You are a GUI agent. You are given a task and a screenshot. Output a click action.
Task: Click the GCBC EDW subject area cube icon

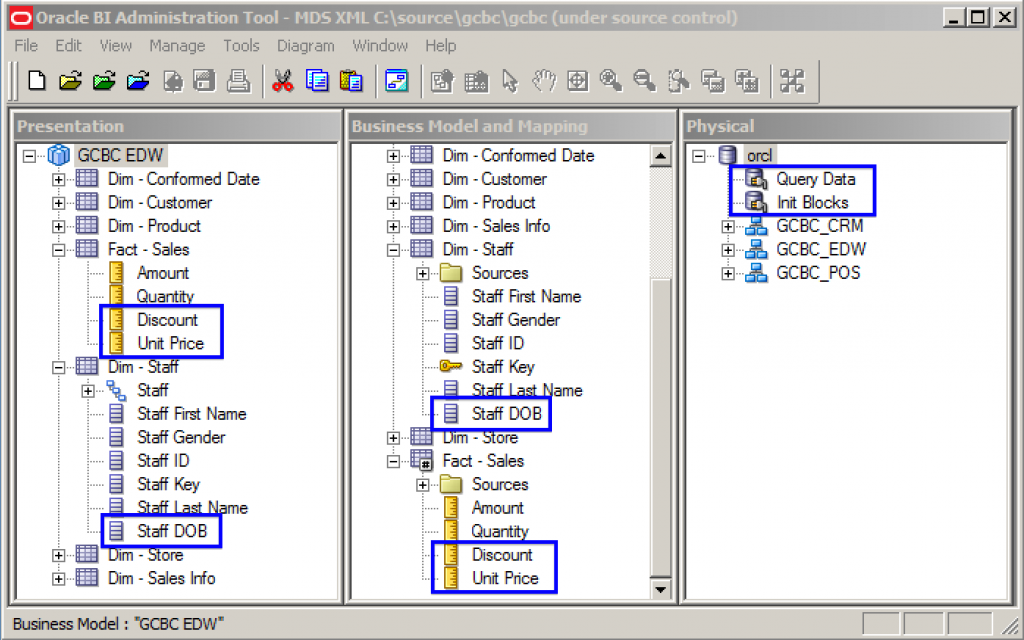pos(59,155)
